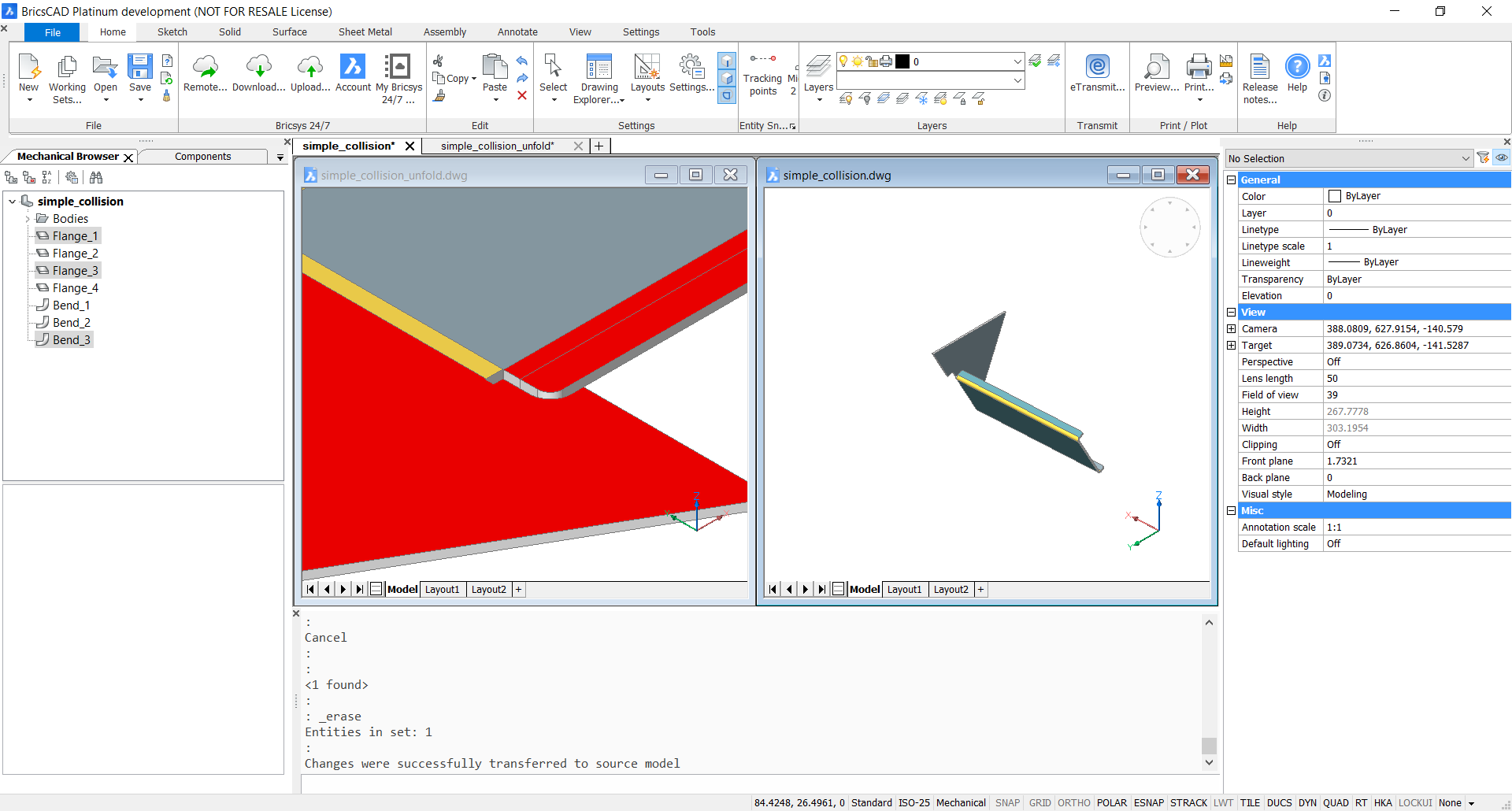1512x811 pixels.
Task: Enable GRID display in status bar
Action: [x=1039, y=802]
